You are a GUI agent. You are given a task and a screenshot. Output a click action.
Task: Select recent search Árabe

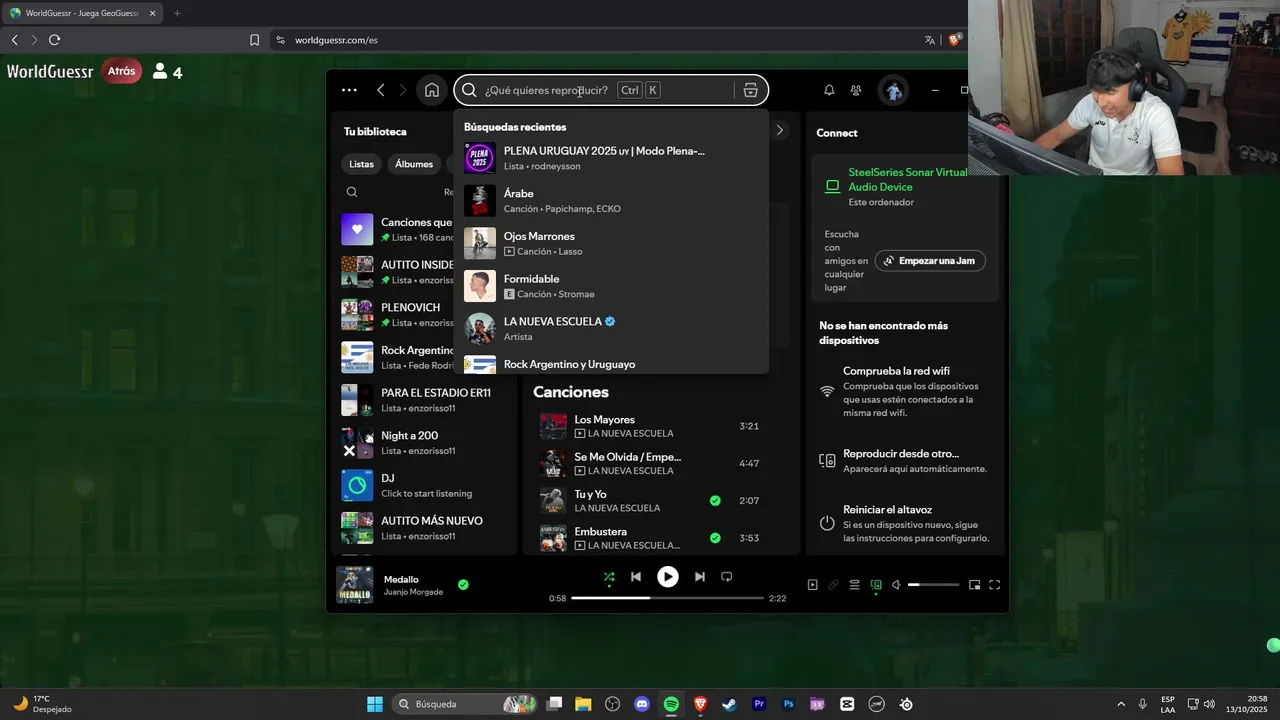[x=611, y=201]
